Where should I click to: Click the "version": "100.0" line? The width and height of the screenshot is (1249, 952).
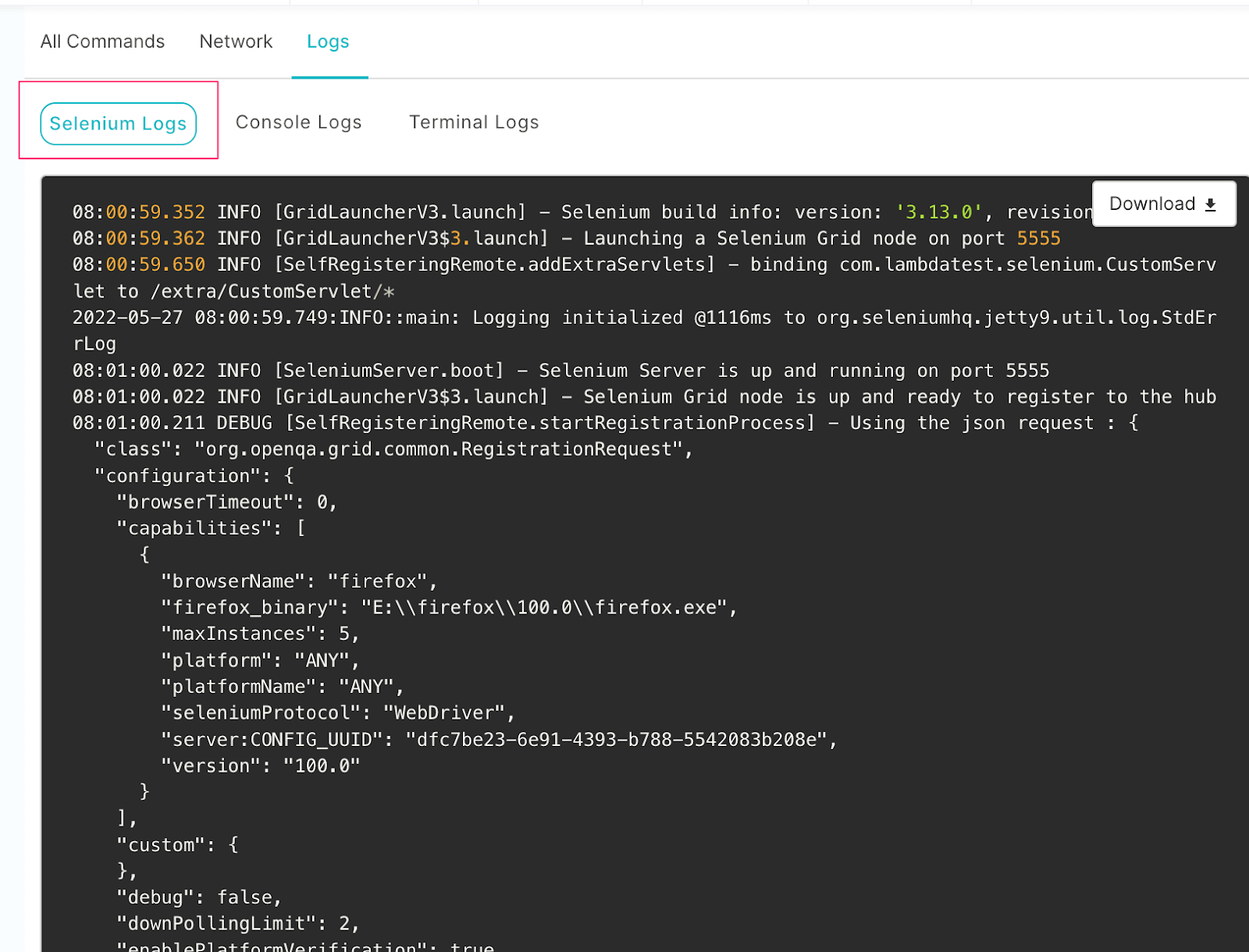coord(260,766)
